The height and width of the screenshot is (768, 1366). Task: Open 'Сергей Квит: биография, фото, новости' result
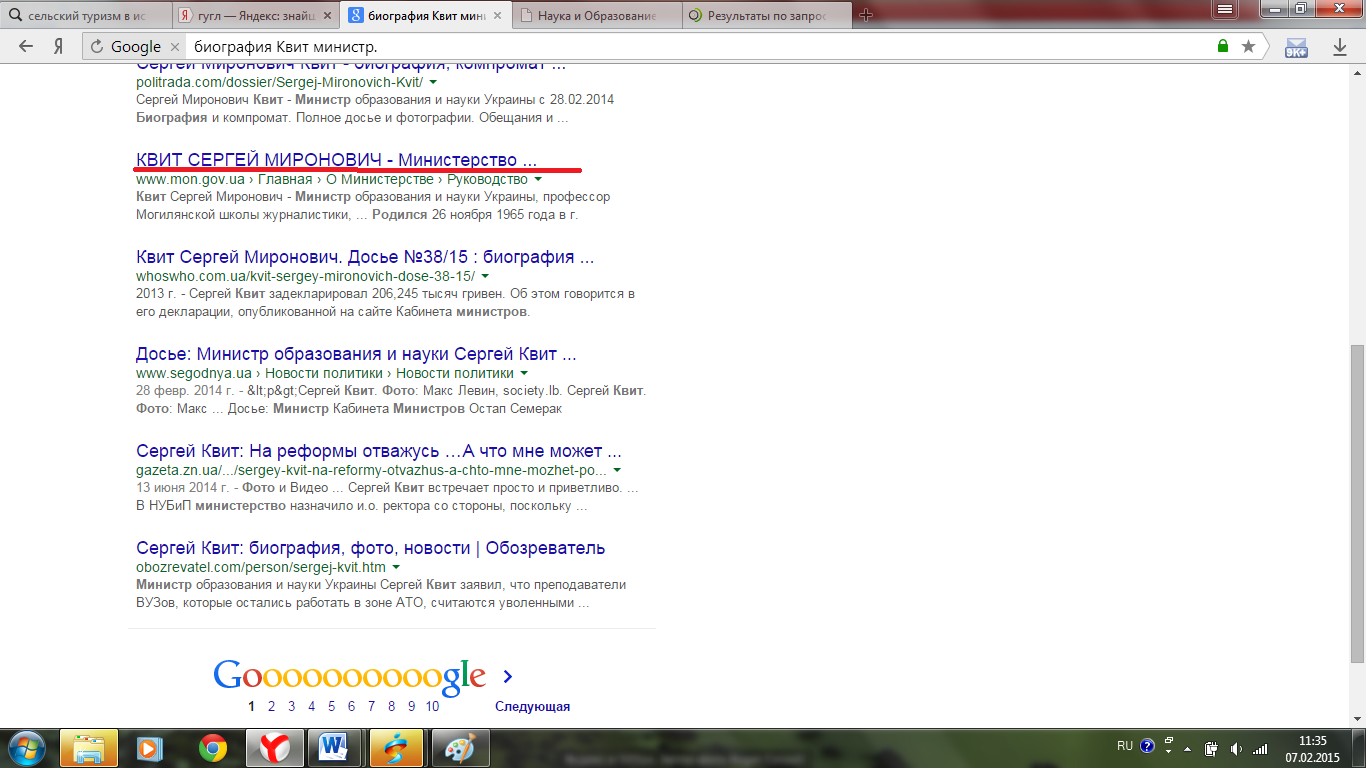pos(370,548)
